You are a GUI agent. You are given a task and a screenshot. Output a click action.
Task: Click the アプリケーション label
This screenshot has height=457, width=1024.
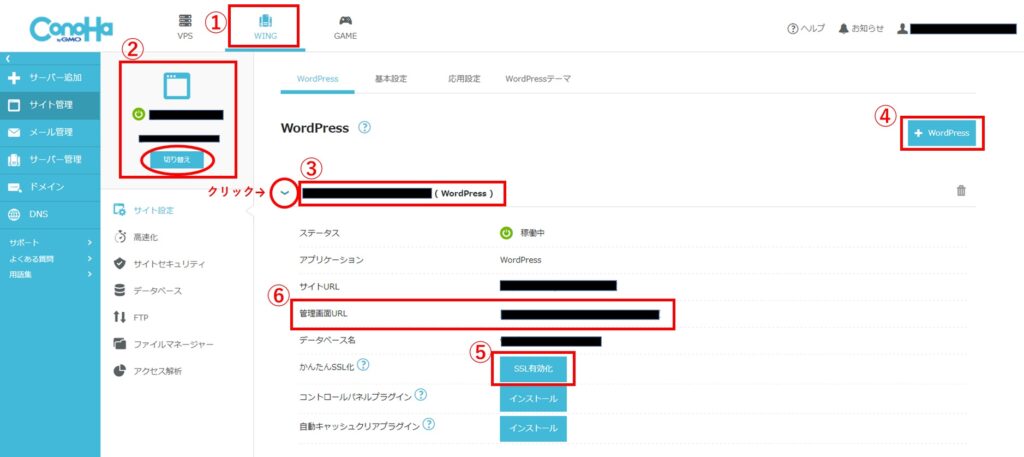point(331,260)
